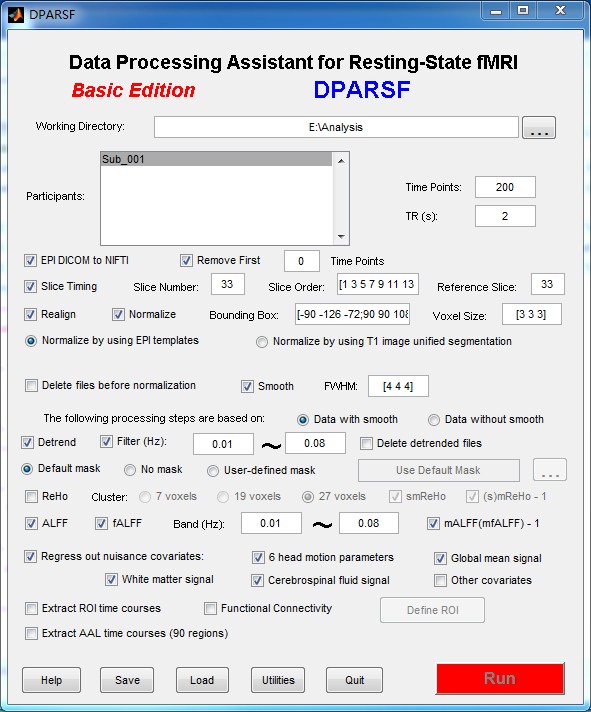591x712 pixels.
Task: Uncheck the Global mean signal option
Action: 440,558
